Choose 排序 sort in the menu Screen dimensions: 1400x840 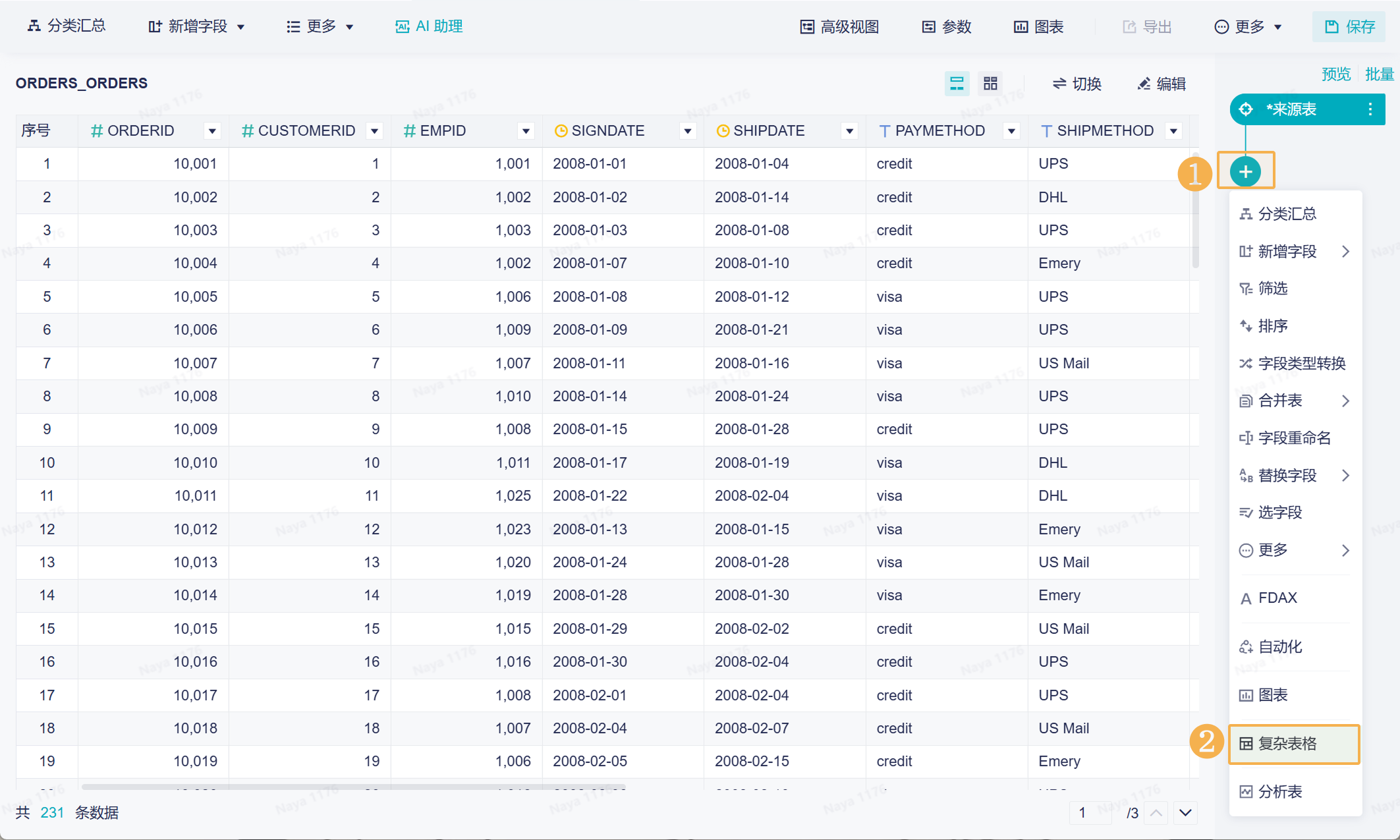[1295, 326]
